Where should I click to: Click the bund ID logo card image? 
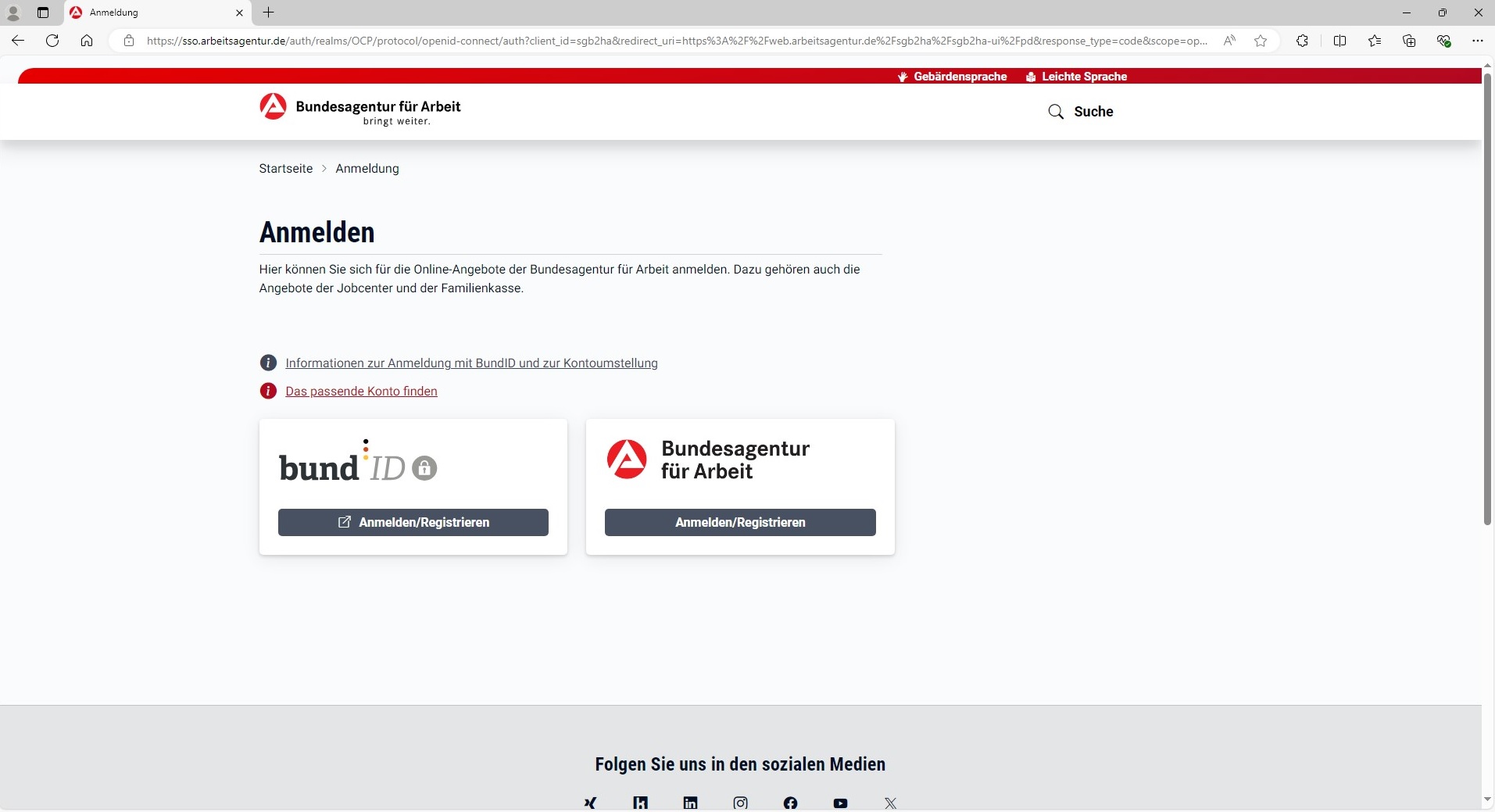click(358, 461)
